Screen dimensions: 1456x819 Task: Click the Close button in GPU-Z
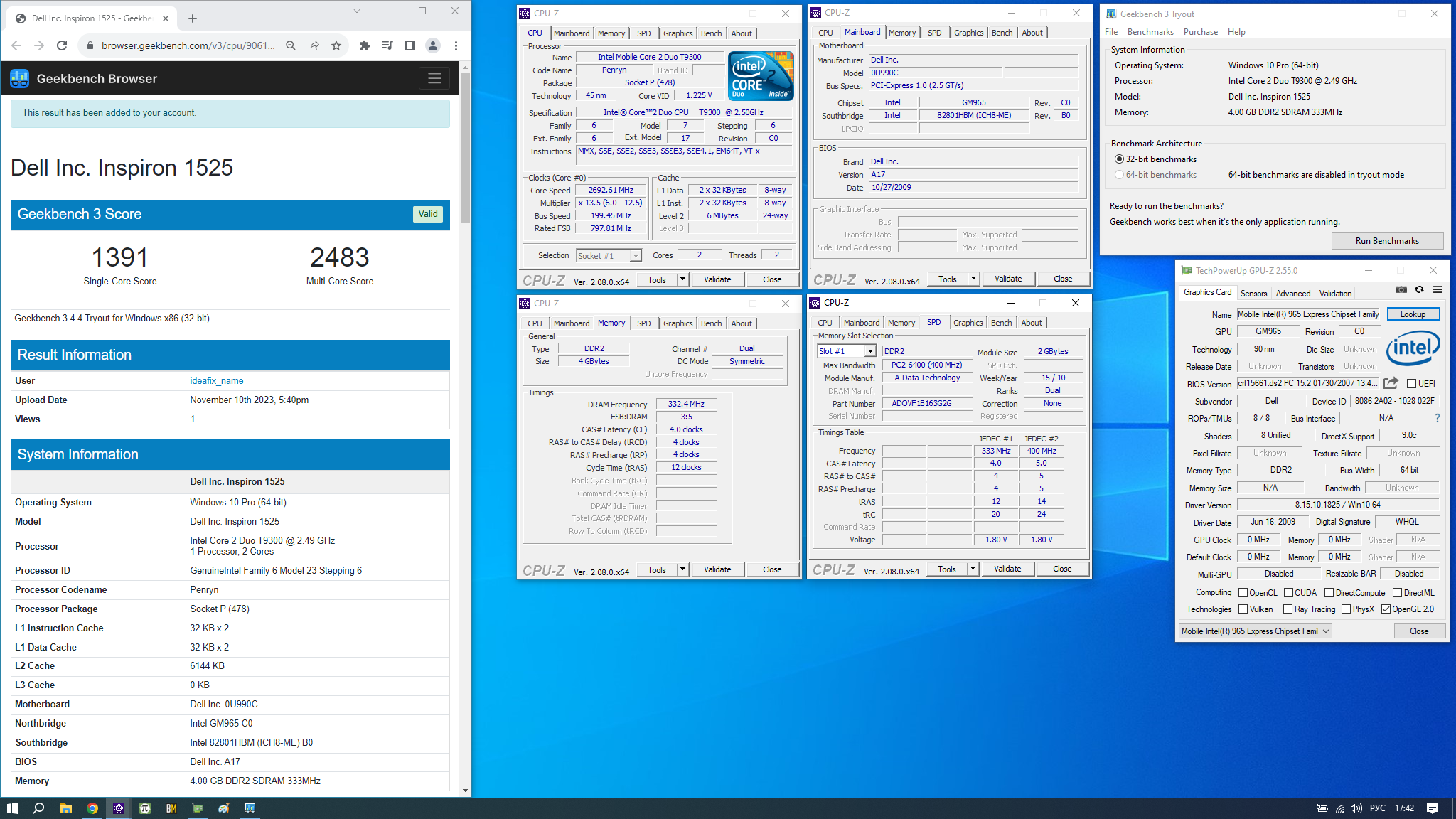(1419, 631)
